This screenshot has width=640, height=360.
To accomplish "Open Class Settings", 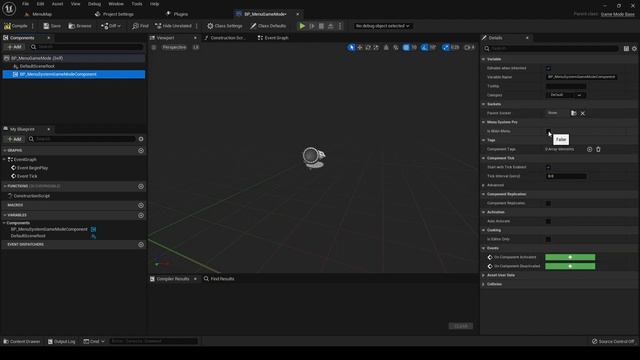I will point(224,26).
